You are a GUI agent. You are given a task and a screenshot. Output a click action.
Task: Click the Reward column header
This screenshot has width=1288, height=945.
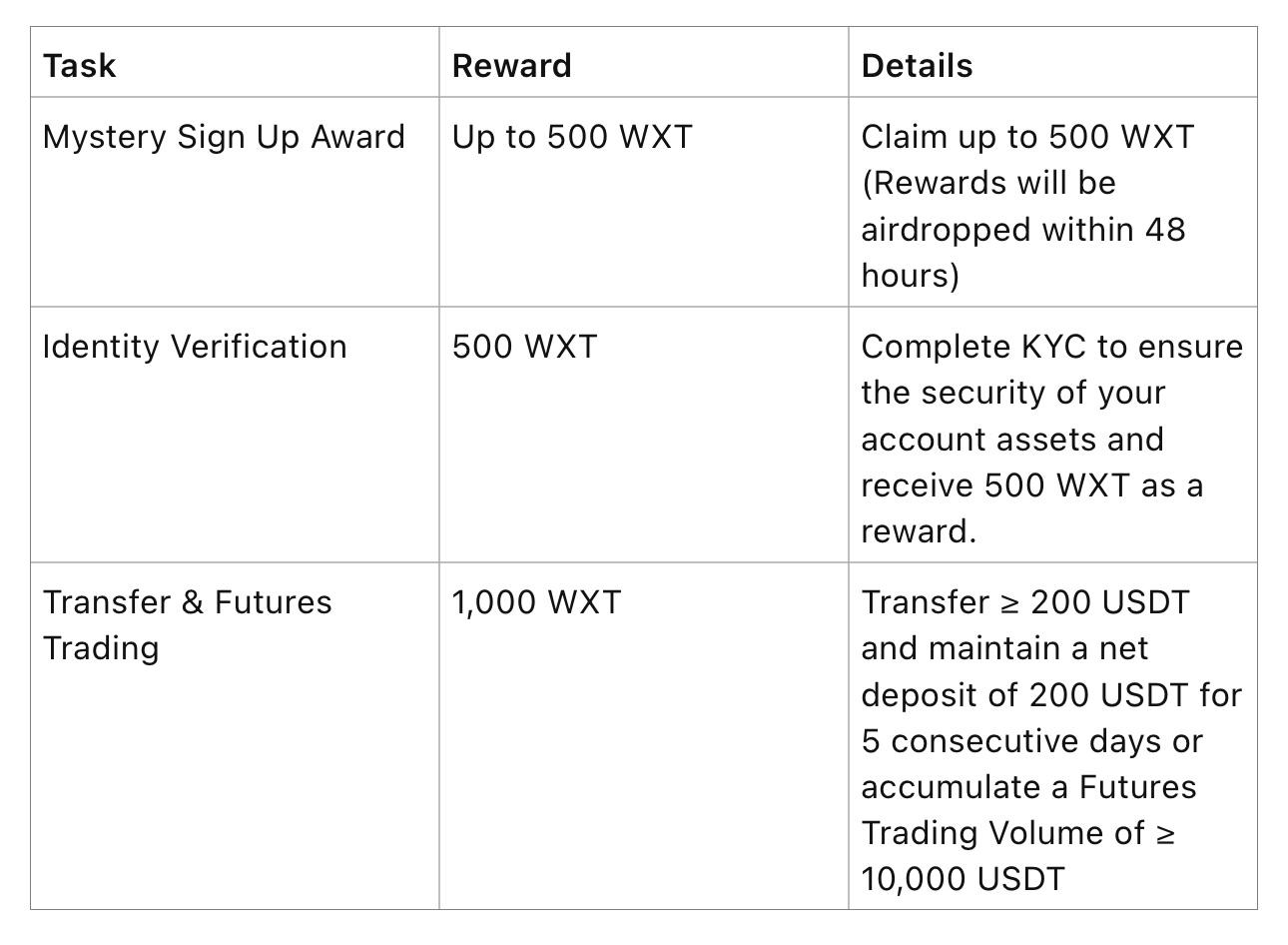coord(511,66)
